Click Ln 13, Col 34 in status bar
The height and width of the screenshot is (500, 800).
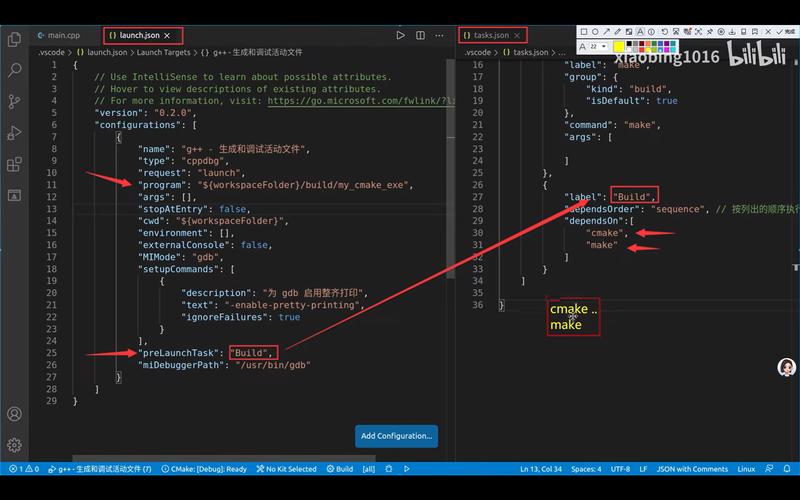pos(541,469)
